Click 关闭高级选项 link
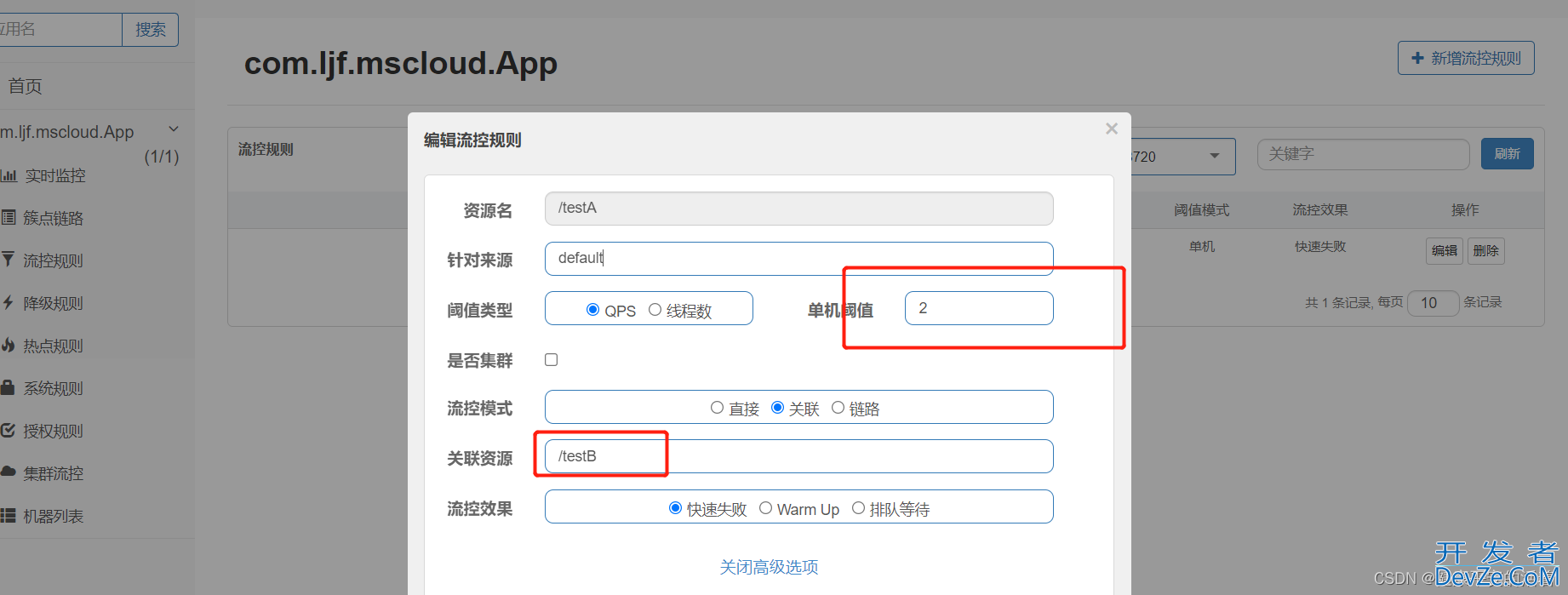This screenshot has height=595, width=1568. click(770, 567)
